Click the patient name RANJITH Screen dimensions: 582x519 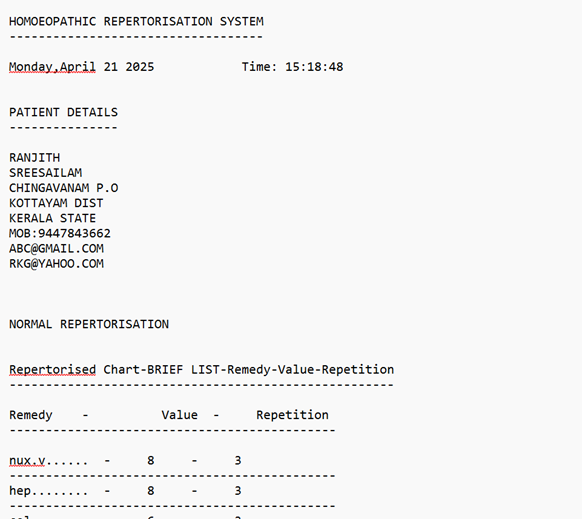click(35, 158)
